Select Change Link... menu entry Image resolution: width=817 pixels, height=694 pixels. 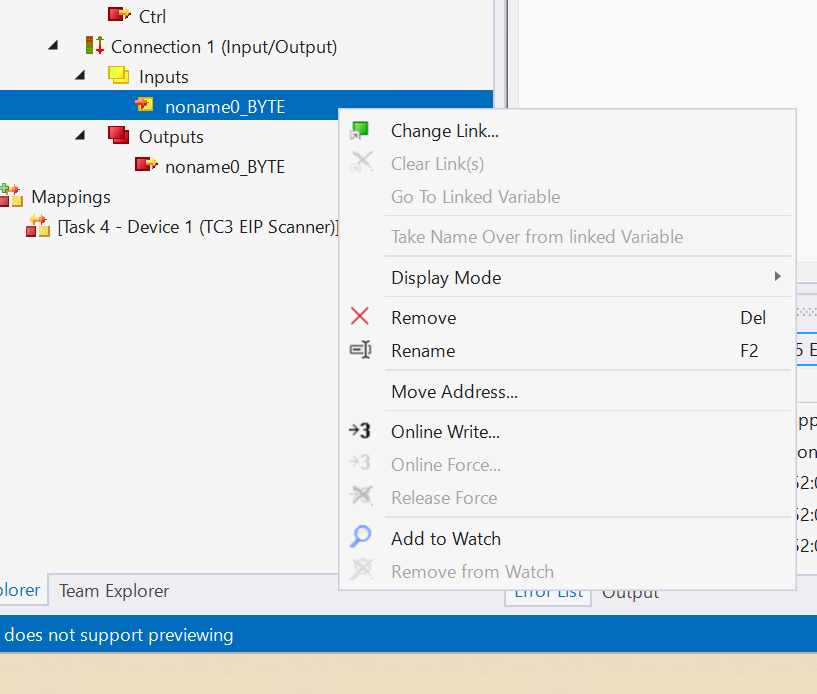[444, 131]
